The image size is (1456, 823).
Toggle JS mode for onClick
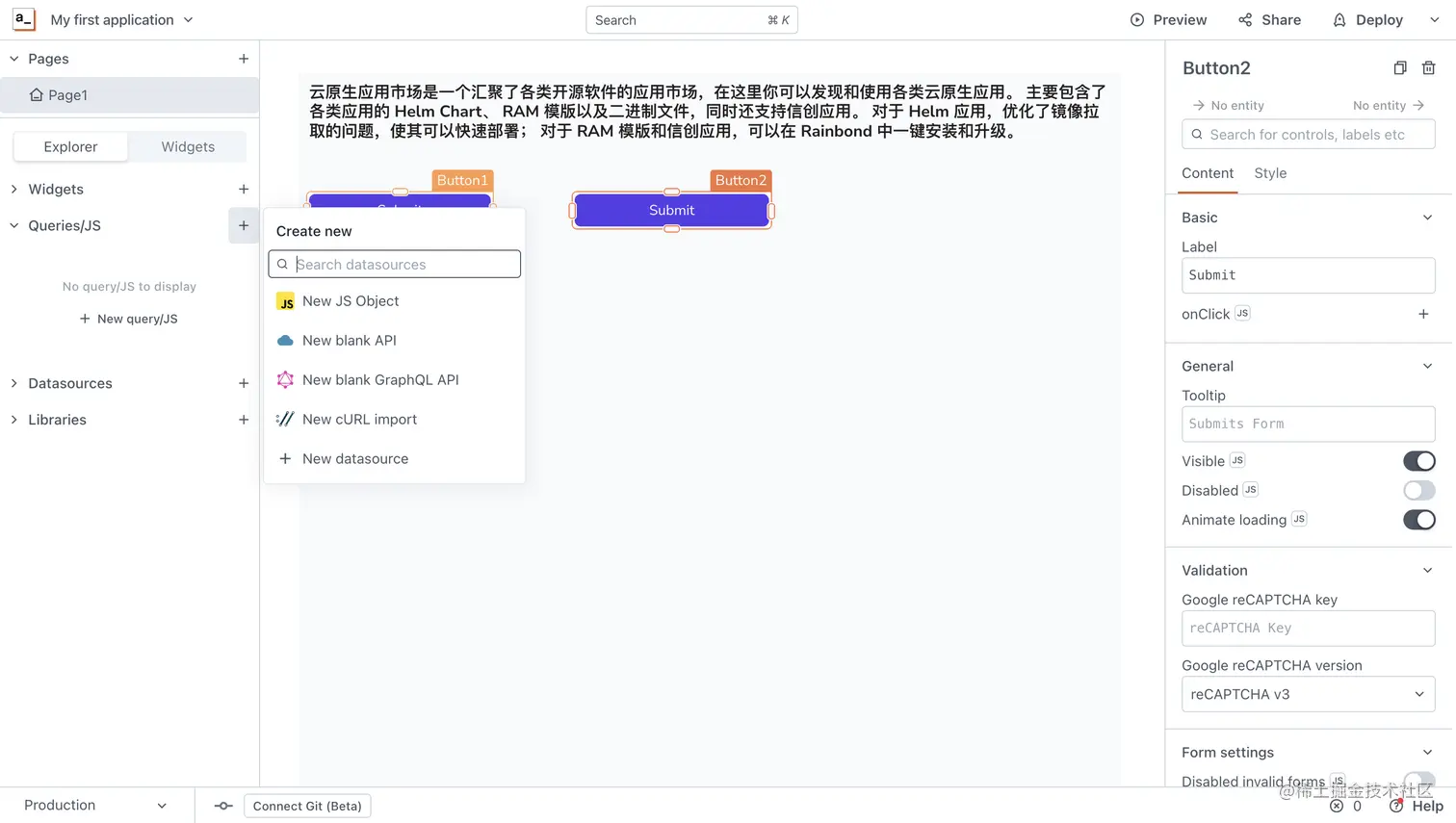1242,314
